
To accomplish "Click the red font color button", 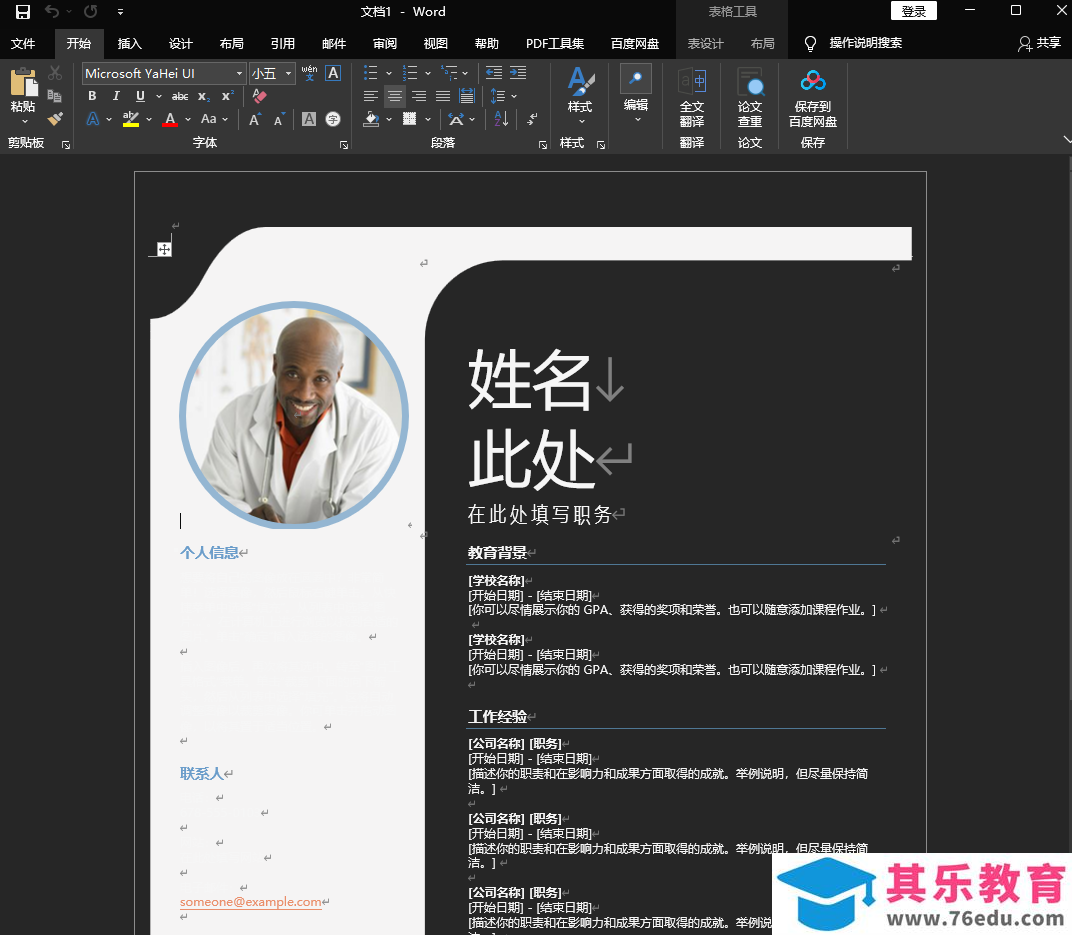I will click(170, 119).
